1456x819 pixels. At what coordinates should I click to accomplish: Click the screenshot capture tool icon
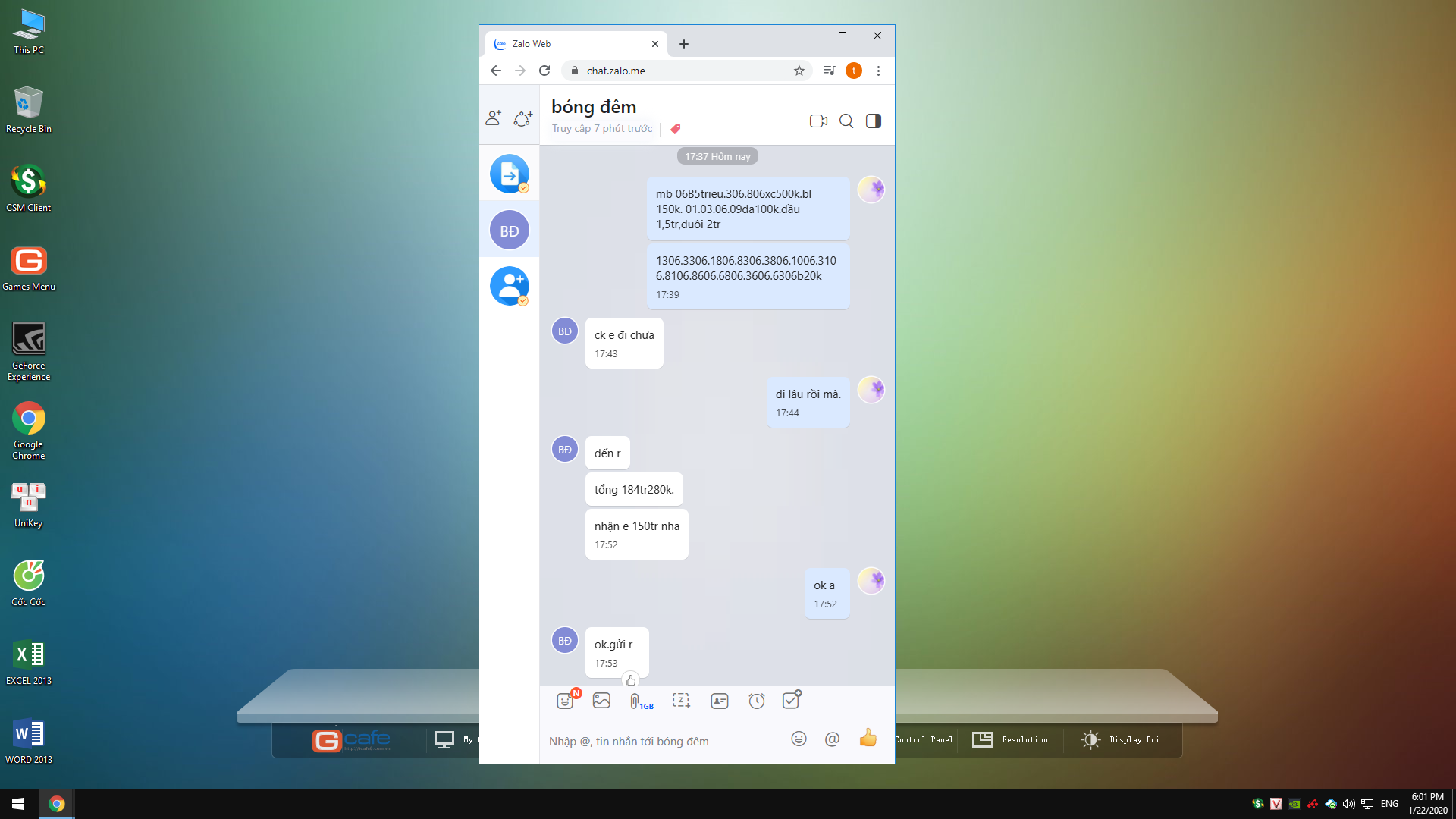[681, 701]
